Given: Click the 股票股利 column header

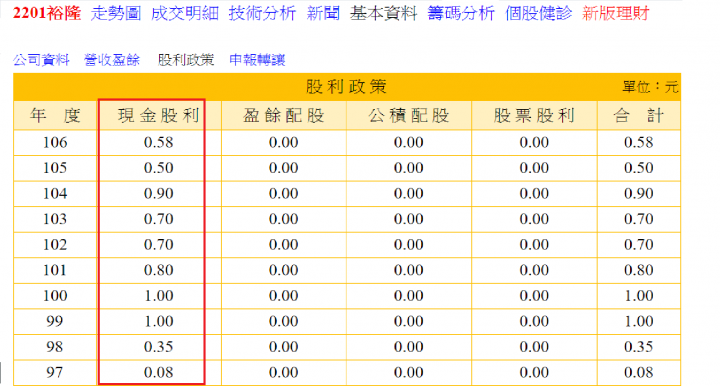Looking at the screenshot, I should point(534,116).
